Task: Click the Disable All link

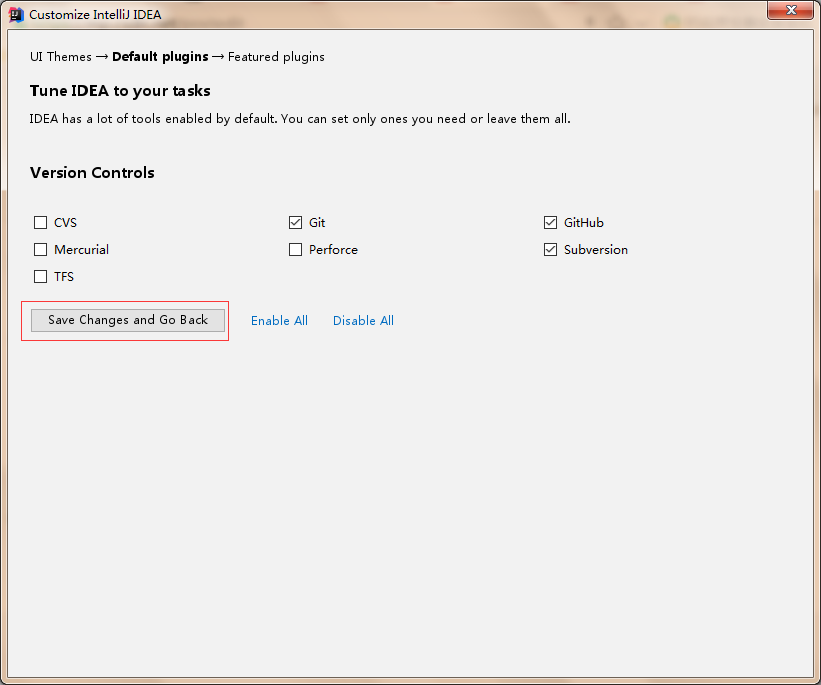Action: [x=363, y=321]
